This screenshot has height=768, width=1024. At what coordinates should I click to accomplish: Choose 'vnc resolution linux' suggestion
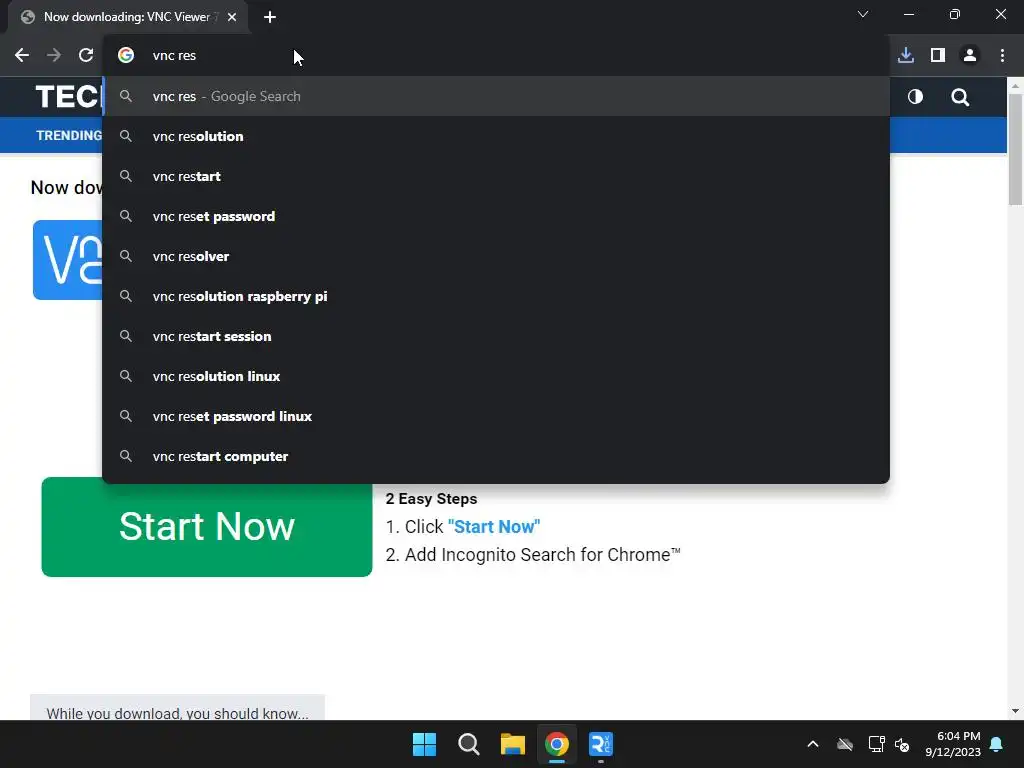[x=496, y=376]
